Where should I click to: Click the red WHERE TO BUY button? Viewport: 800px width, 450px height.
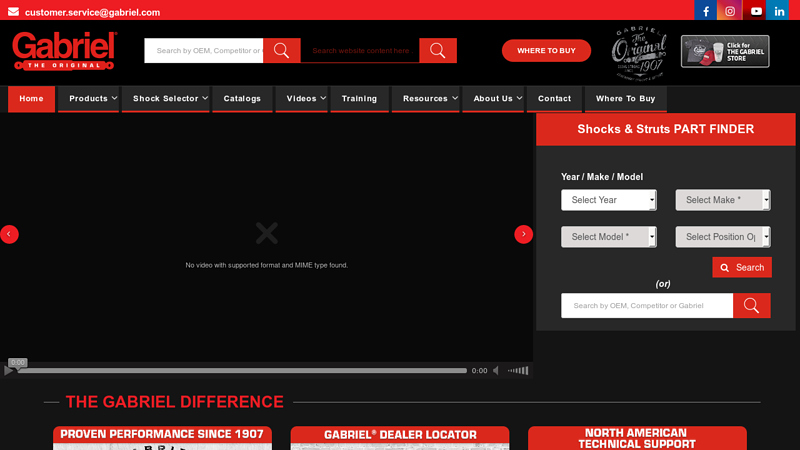pyautogui.click(x=546, y=51)
